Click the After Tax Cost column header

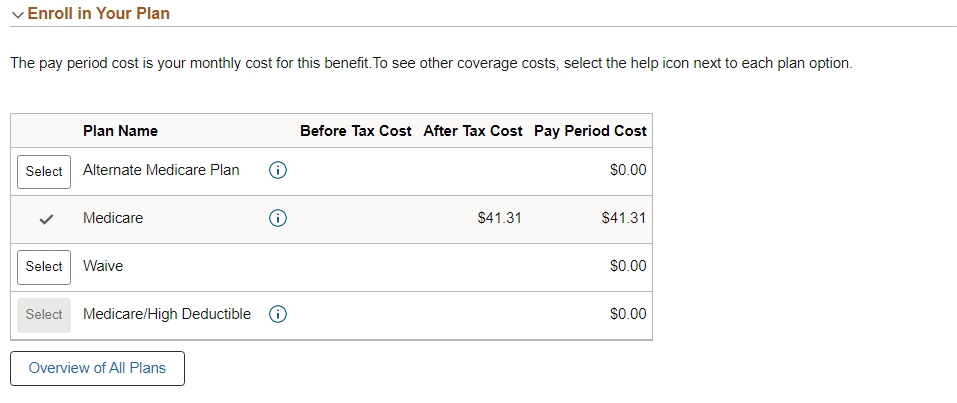pyautogui.click(x=473, y=131)
